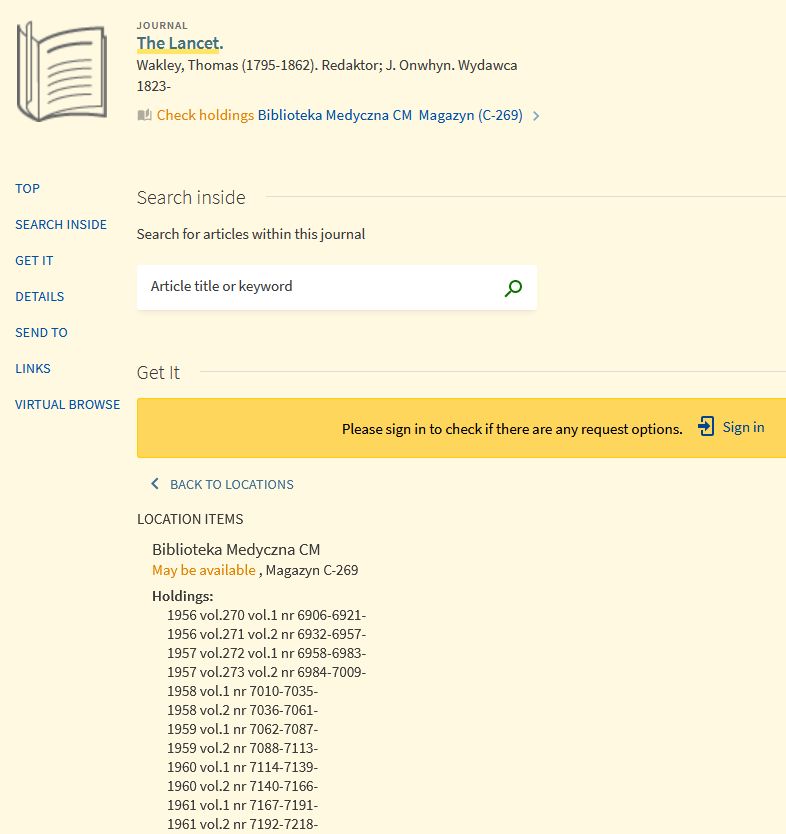Viewport: 786px width, 834px height.
Task: Click the back chevron before BACK TO LOCATIONS
Action: coord(155,483)
